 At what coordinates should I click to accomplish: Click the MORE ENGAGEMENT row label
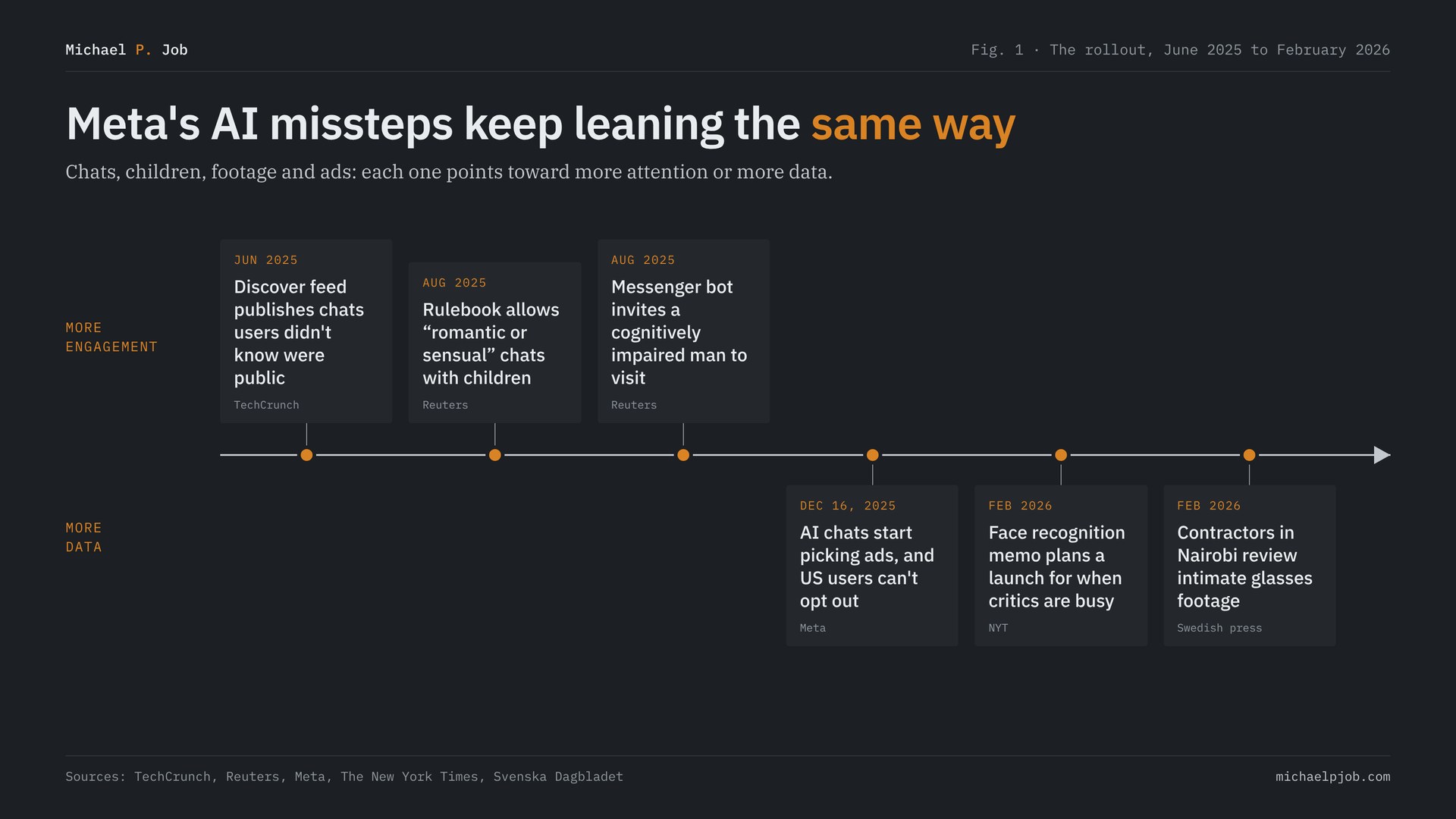click(111, 337)
